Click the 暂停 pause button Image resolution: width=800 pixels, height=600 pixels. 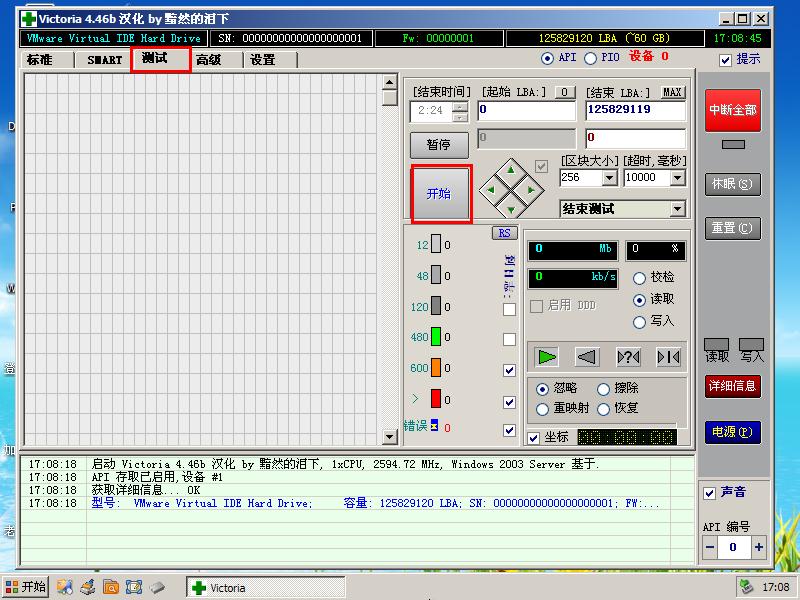[439, 145]
